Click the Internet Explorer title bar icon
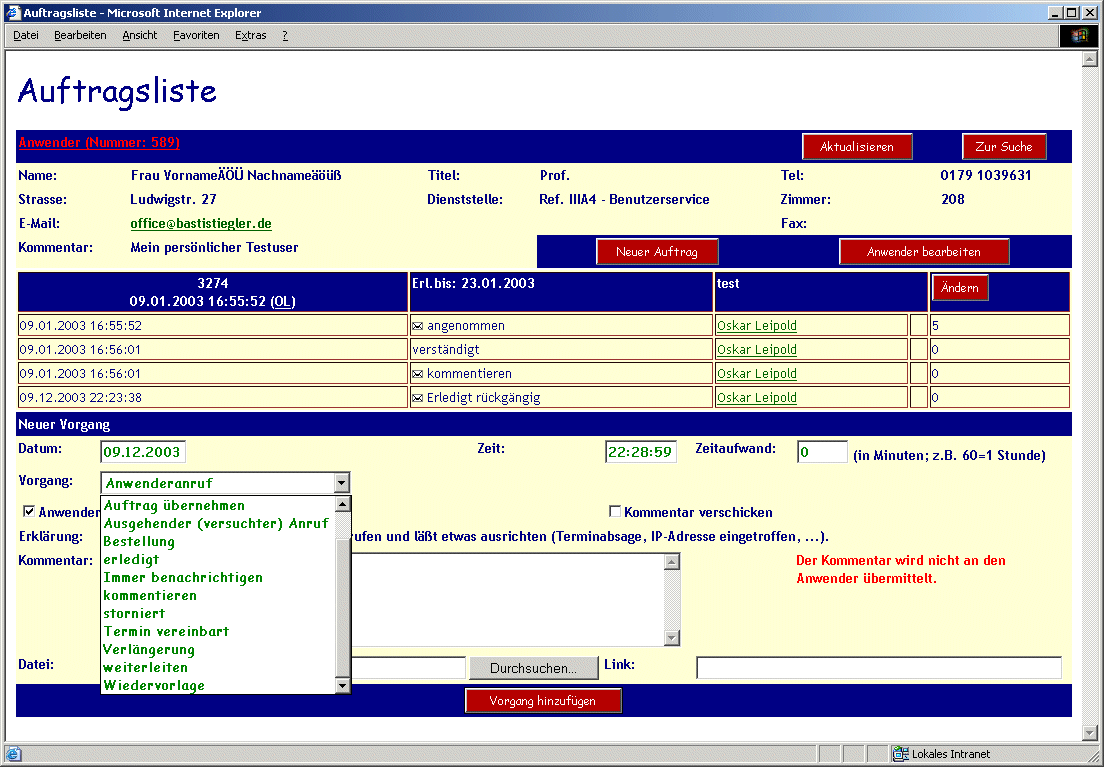Screen dimensions: 1104x767 (13, 13)
